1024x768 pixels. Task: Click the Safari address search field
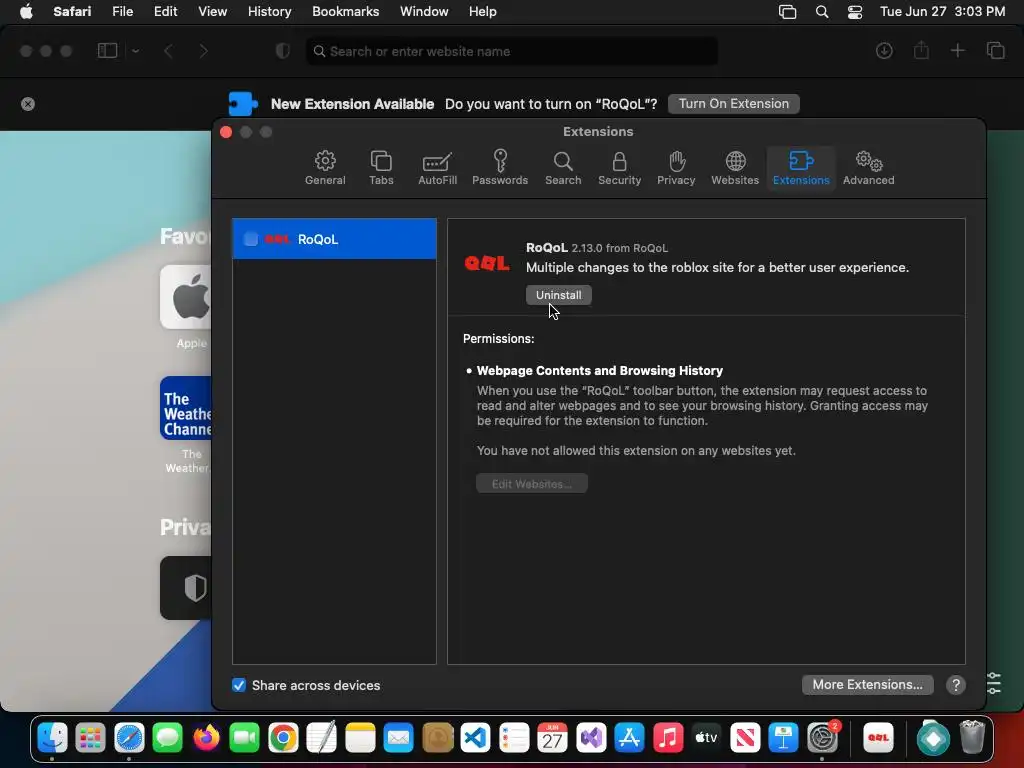(512, 51)
